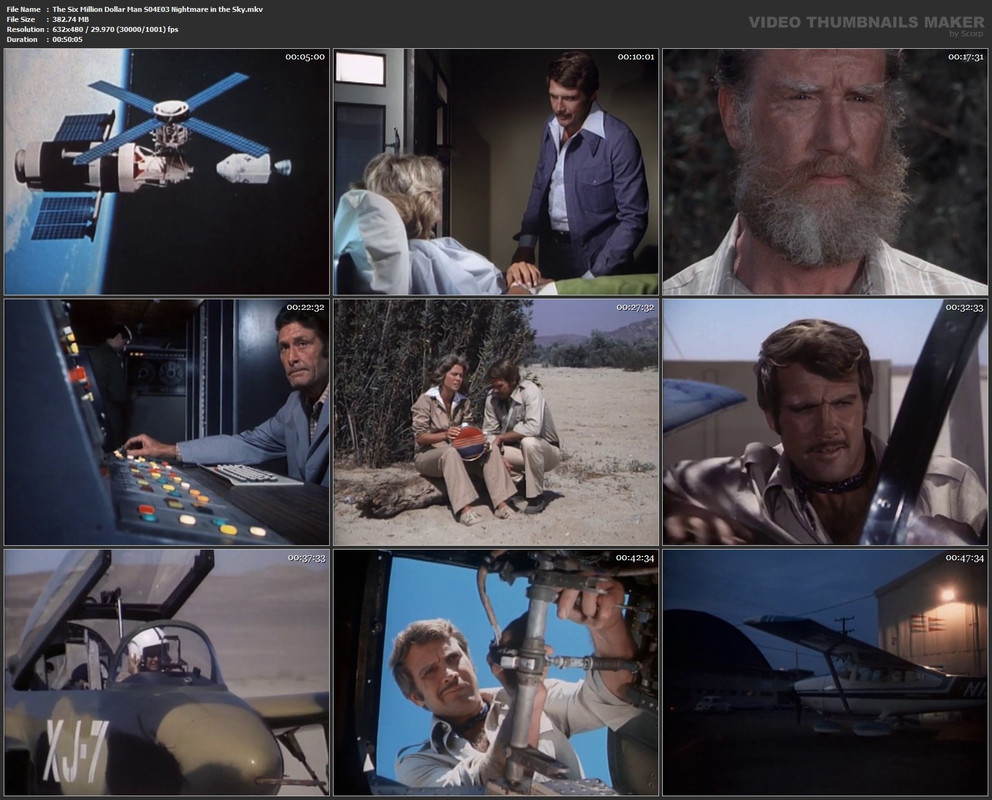The width and height of the screenshot is (992, 800).
Task: Click the 00:32:33 timestamp label
Action: click(965, 307)
